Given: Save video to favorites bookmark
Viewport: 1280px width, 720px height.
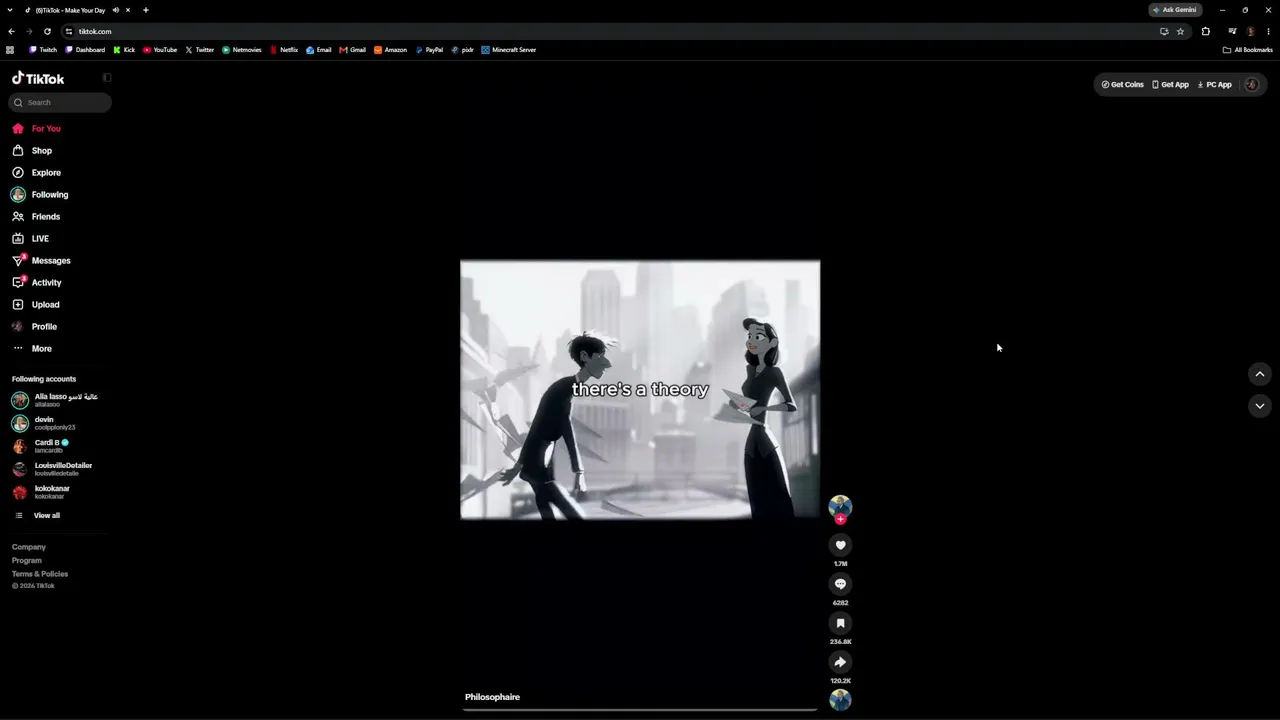Looking at the screenshot, I should pos(840,623).
